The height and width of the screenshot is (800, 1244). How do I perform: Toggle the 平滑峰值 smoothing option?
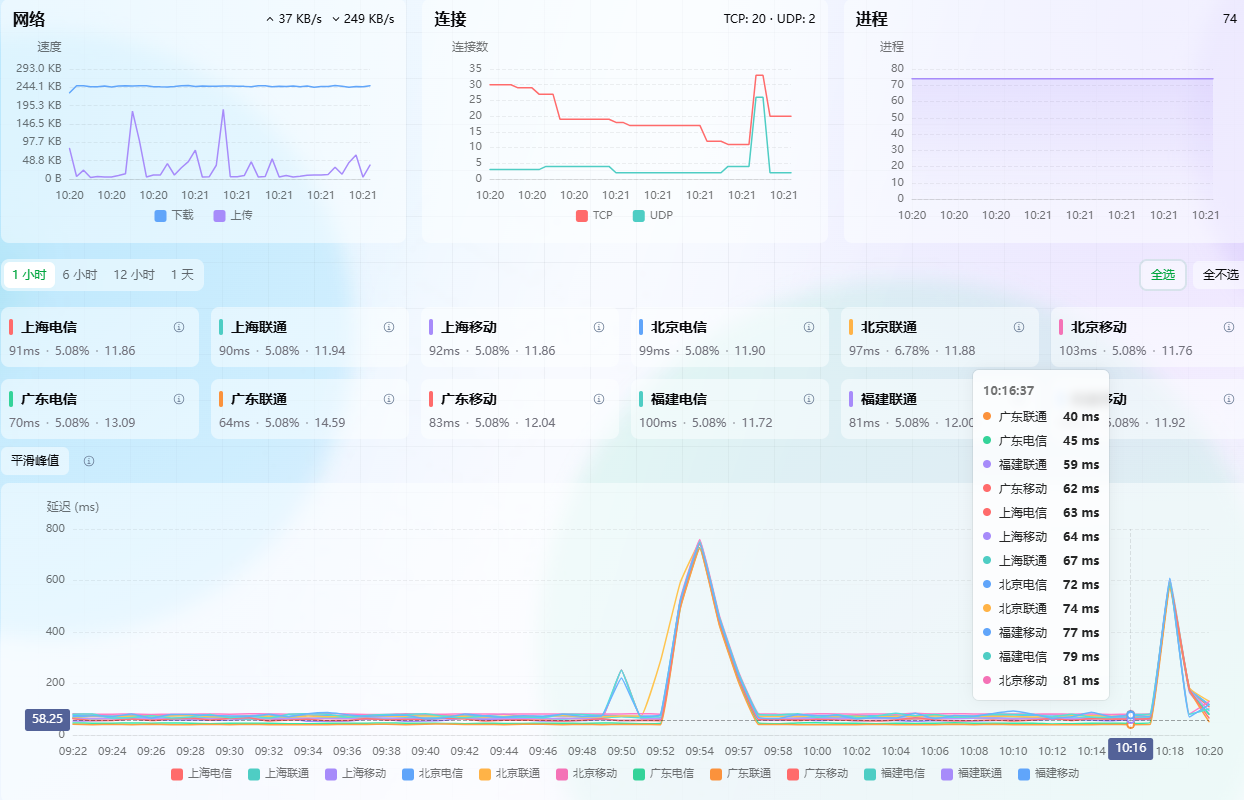(35, 461)
